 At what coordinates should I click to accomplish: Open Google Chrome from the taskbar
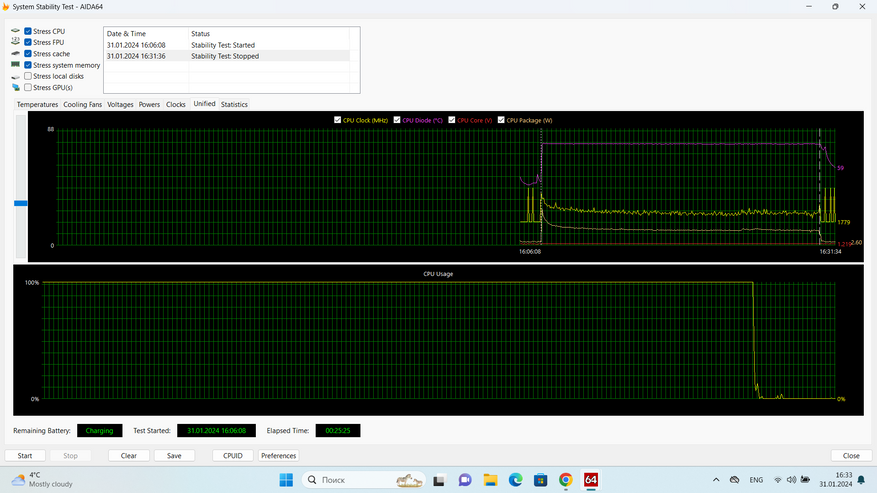pos(566,480)
